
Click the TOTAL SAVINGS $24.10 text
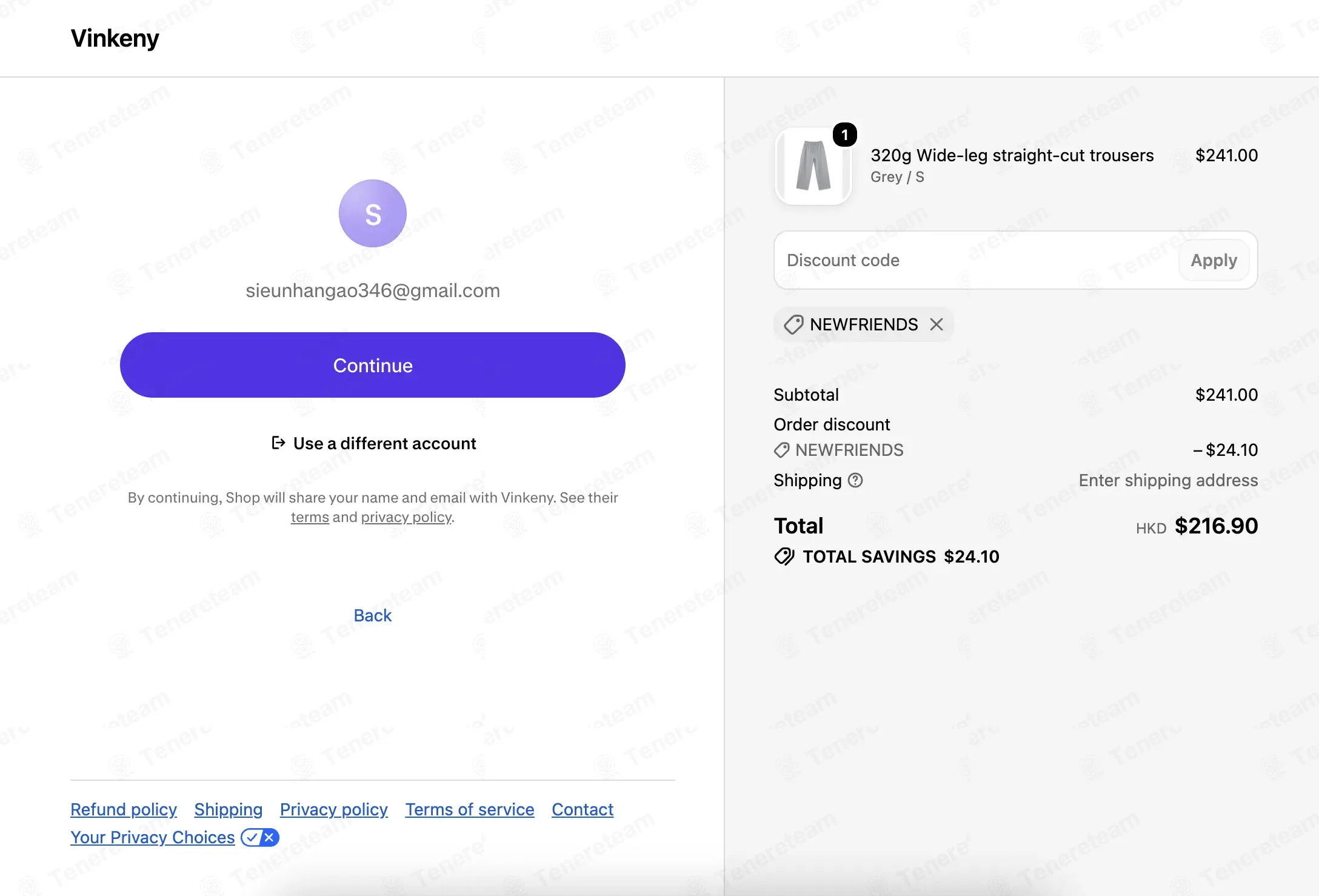pyautogui.click(x=901, y=557)
